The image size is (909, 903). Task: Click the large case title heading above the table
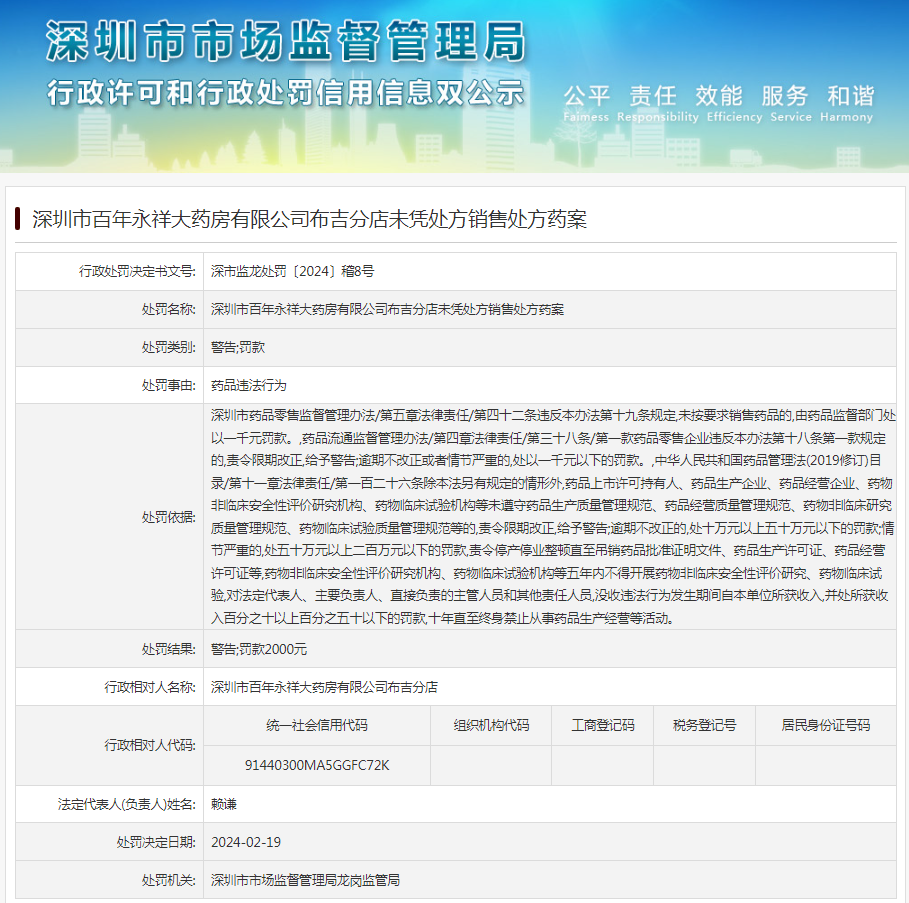309,219
